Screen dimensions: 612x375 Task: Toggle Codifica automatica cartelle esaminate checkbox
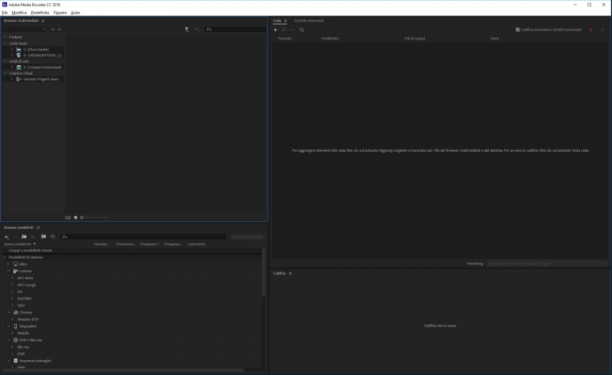click(x=518, y=30)
